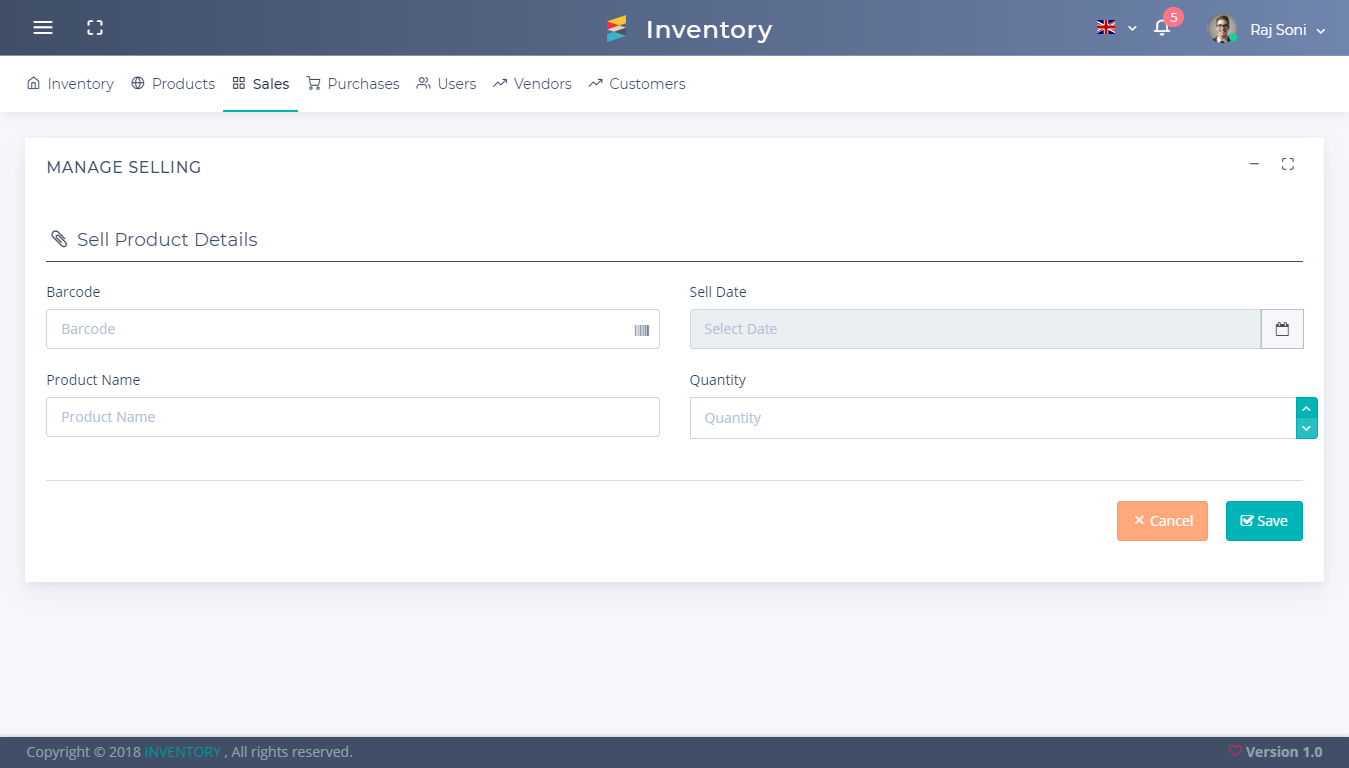Image resolution: width=1349 pixels, height=768 pixels.
Task: Focus the Product Name input field
Action: pyautogui.click(x=353, y=417)
